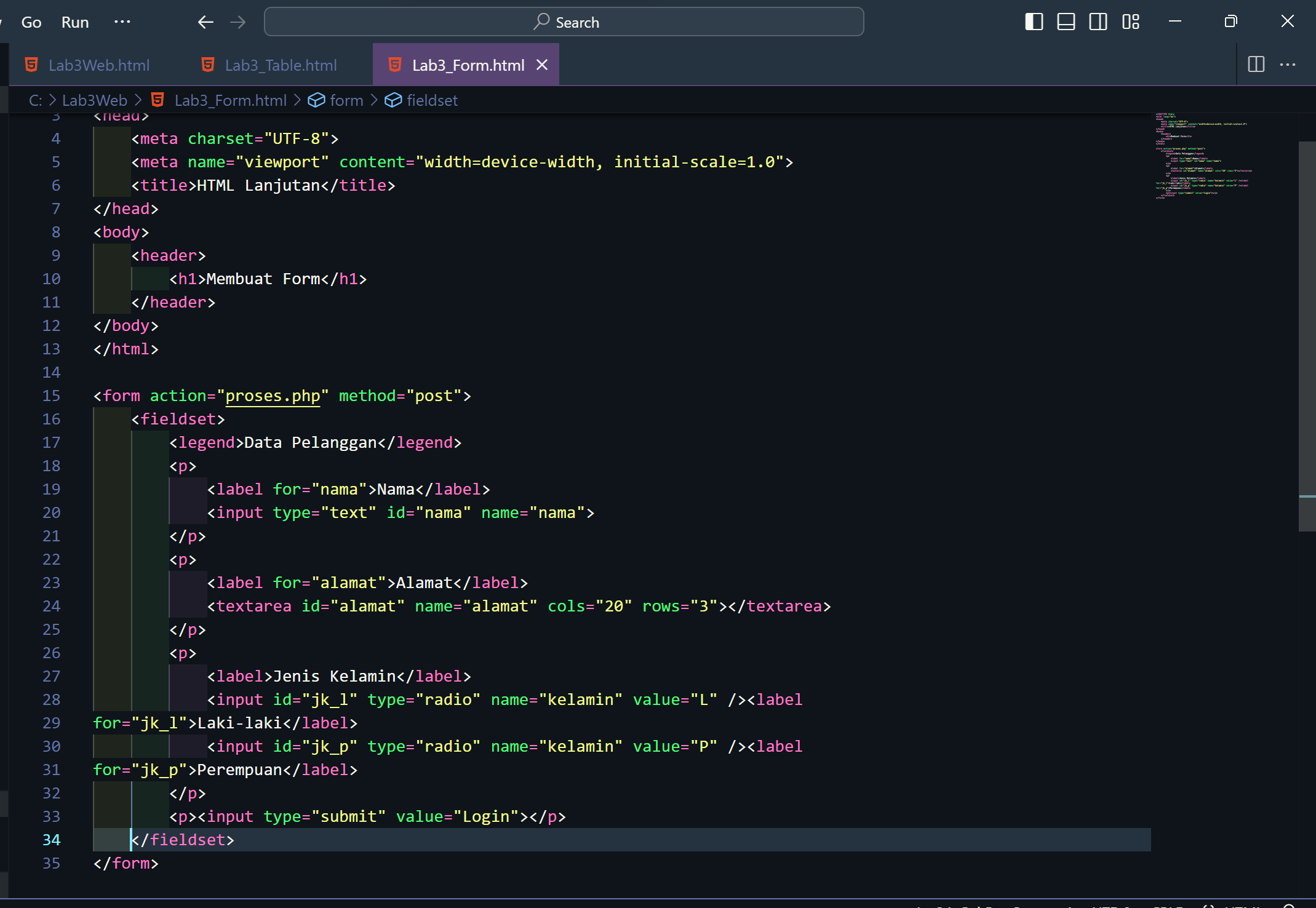This screenshot has width=1316, height=908.
Task: Follow the proses.php link in the code
Action: 273,396
